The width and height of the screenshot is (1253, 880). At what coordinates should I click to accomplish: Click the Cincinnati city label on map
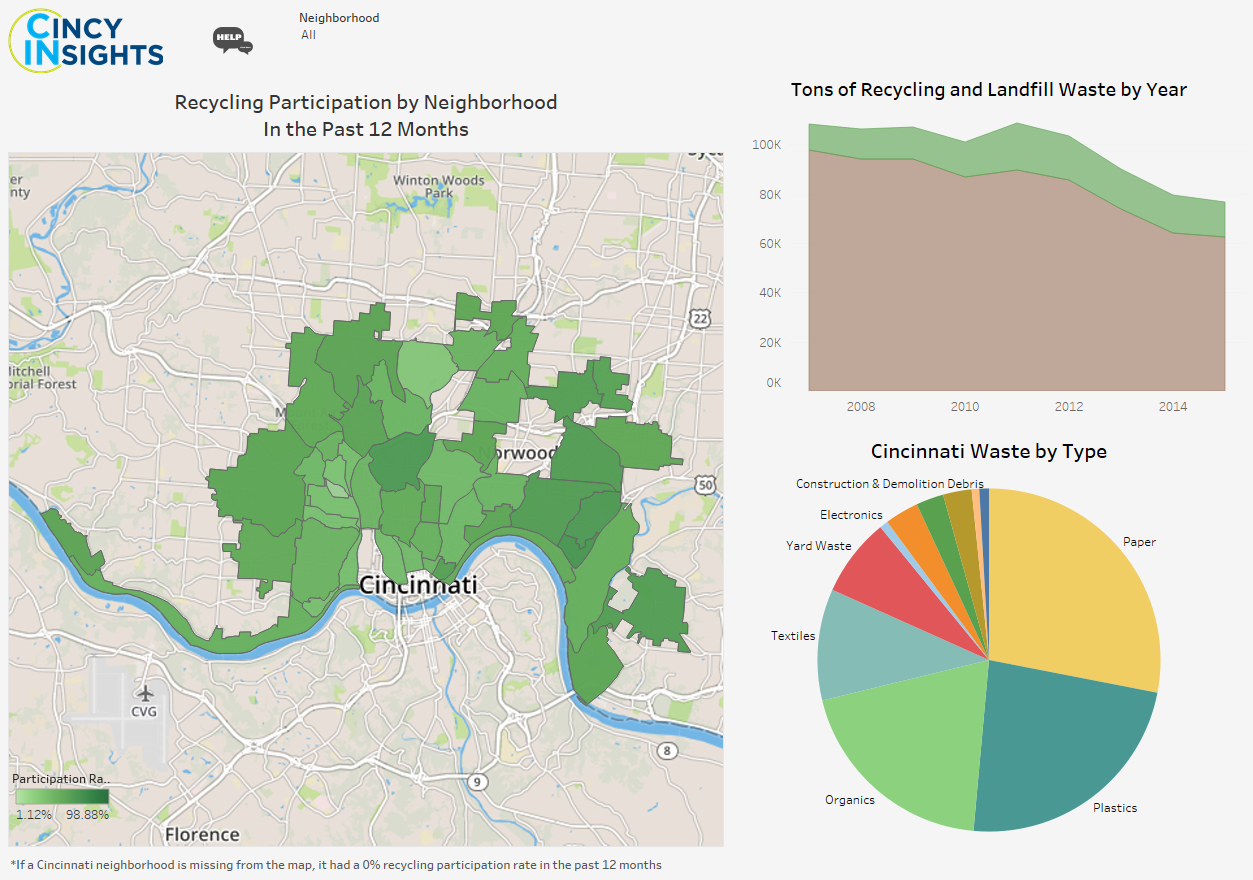[x=418, y=585]
